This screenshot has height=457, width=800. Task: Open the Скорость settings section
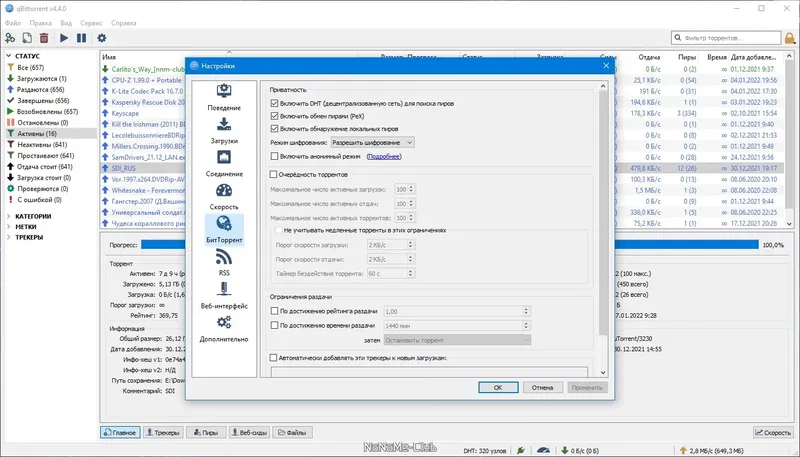[x=224, y=197]
